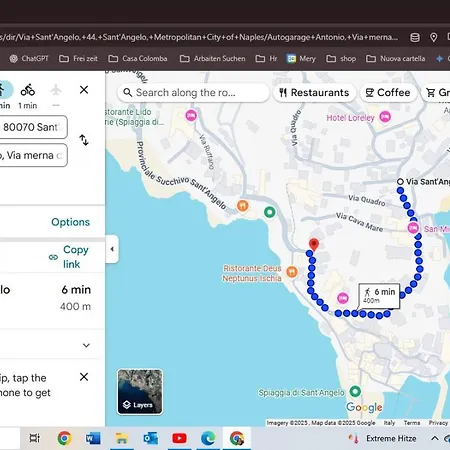Screen dimensions: 450x450
Task: Open Word from taskbar
Action: pyautogui.click(x=93, y=438)
